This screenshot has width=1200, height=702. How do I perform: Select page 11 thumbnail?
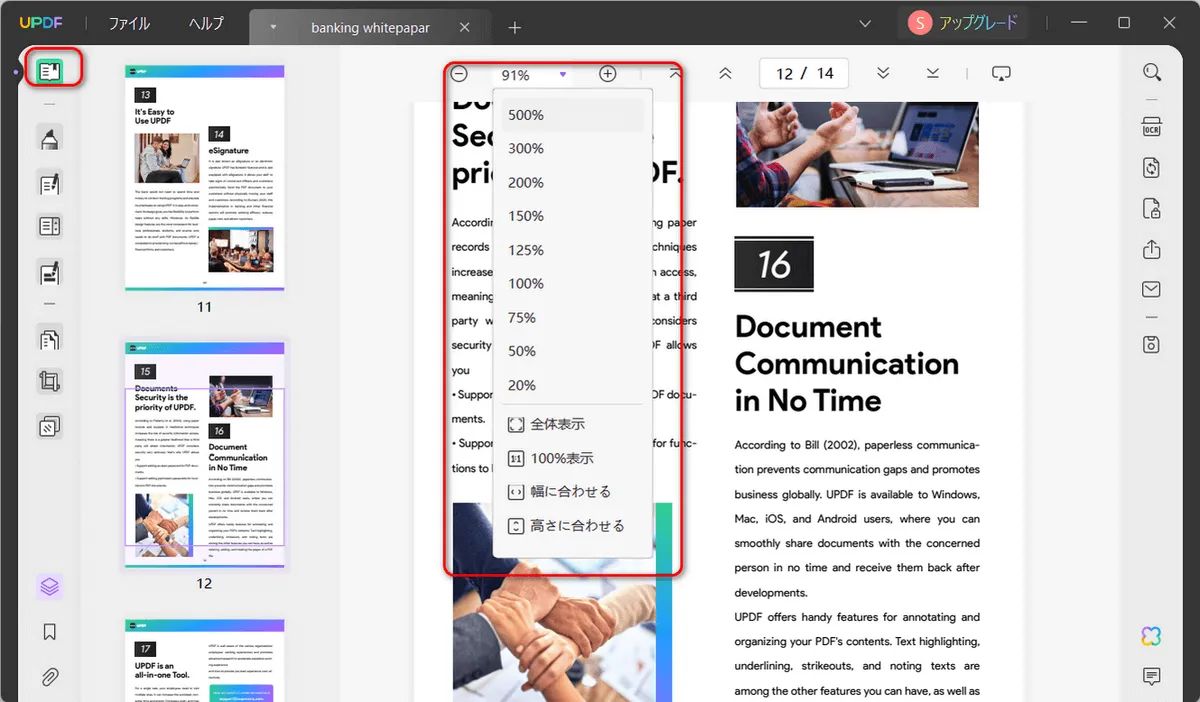tap(205, 178)
